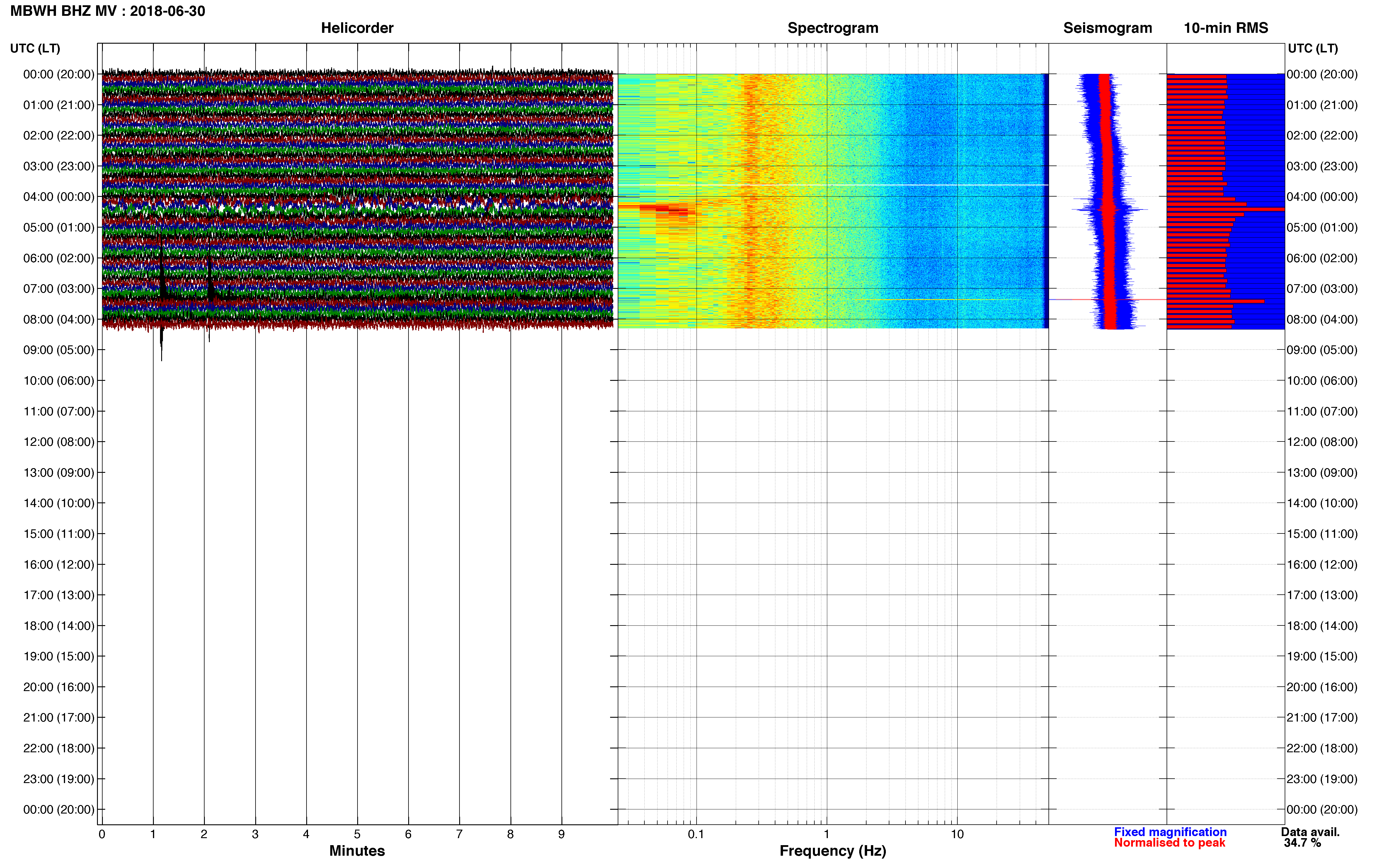The image size is (1389, 868).
Task: Click the left 01:00 (21:00) time label
Action: (59, 105)
